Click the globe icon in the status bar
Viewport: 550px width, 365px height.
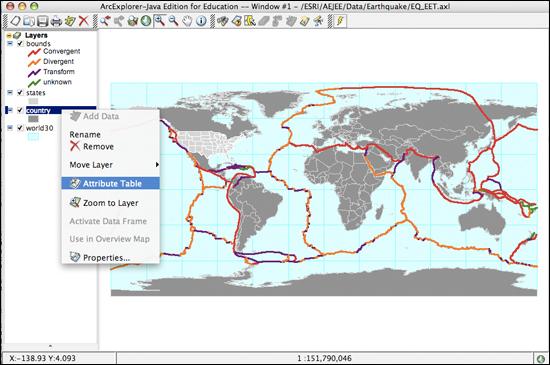click(541, 358)
